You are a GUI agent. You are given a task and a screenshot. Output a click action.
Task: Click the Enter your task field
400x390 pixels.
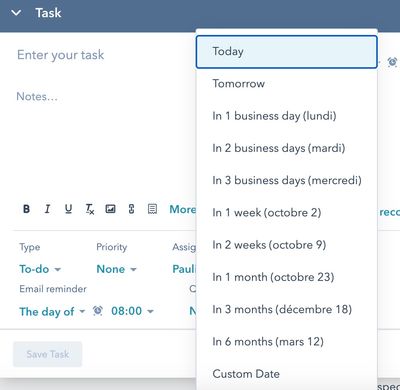[103, 55]
